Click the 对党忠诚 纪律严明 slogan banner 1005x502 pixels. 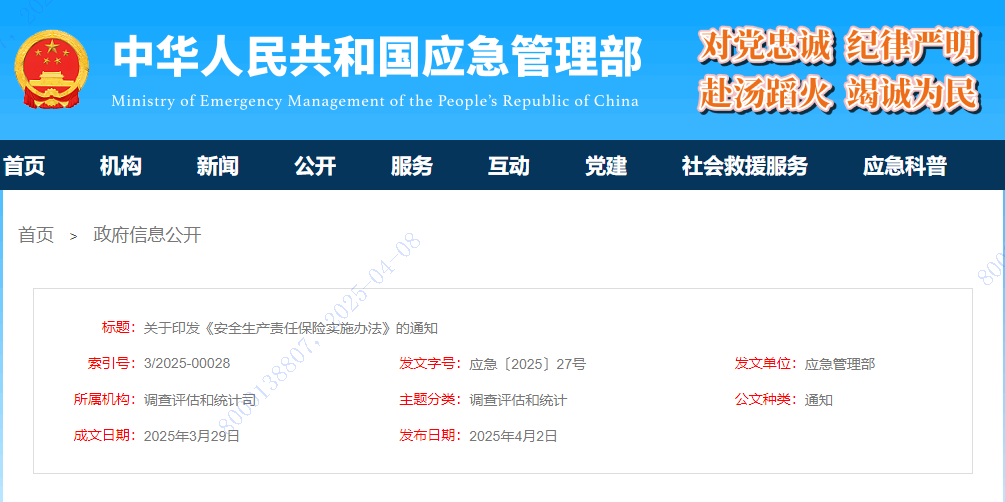839,46
